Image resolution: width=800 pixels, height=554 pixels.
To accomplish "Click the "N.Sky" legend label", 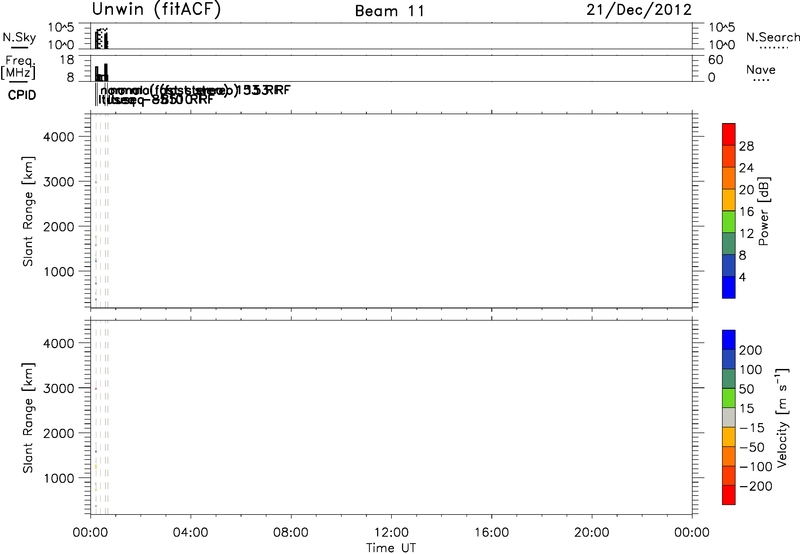I will pos(19,37).
